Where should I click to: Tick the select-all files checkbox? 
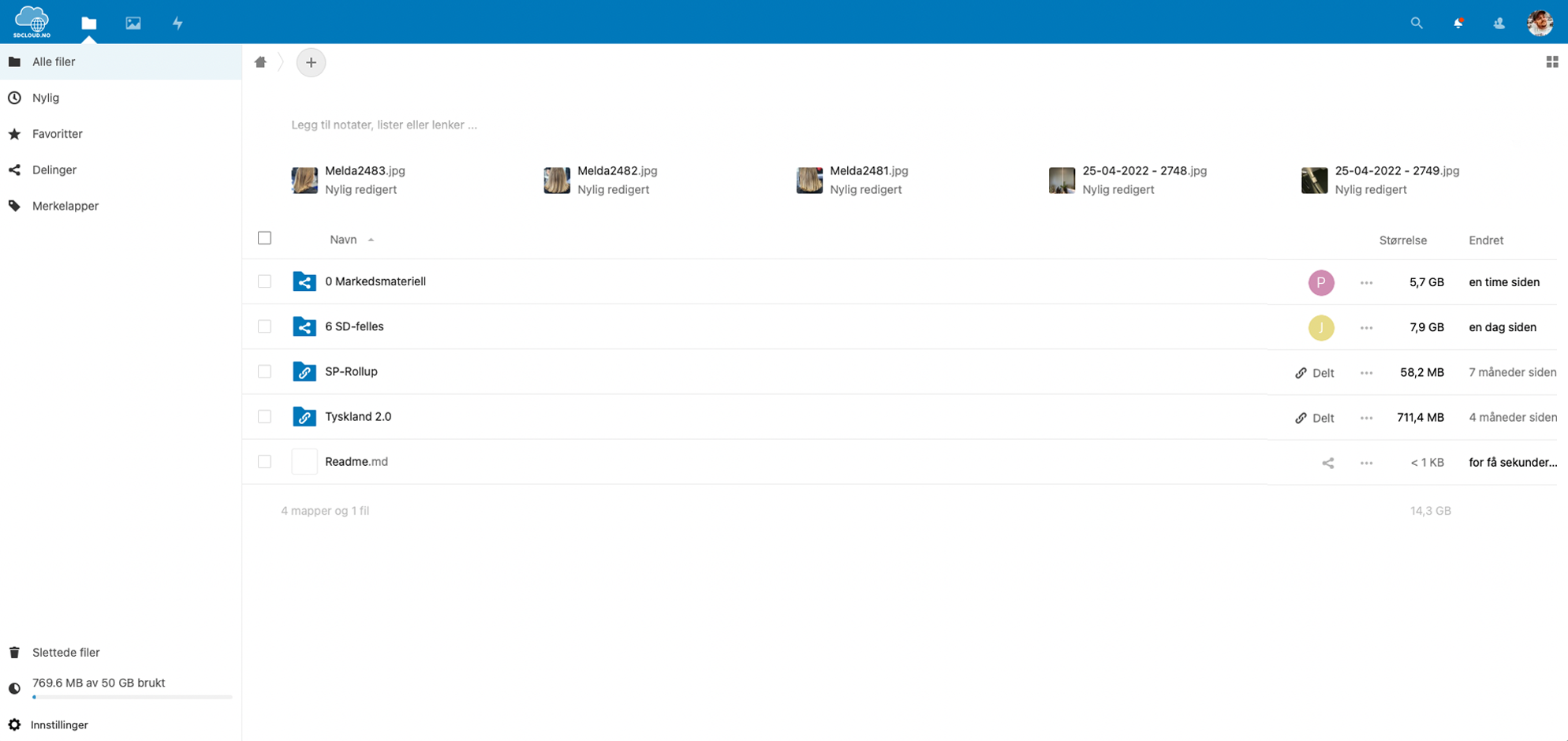264,238
